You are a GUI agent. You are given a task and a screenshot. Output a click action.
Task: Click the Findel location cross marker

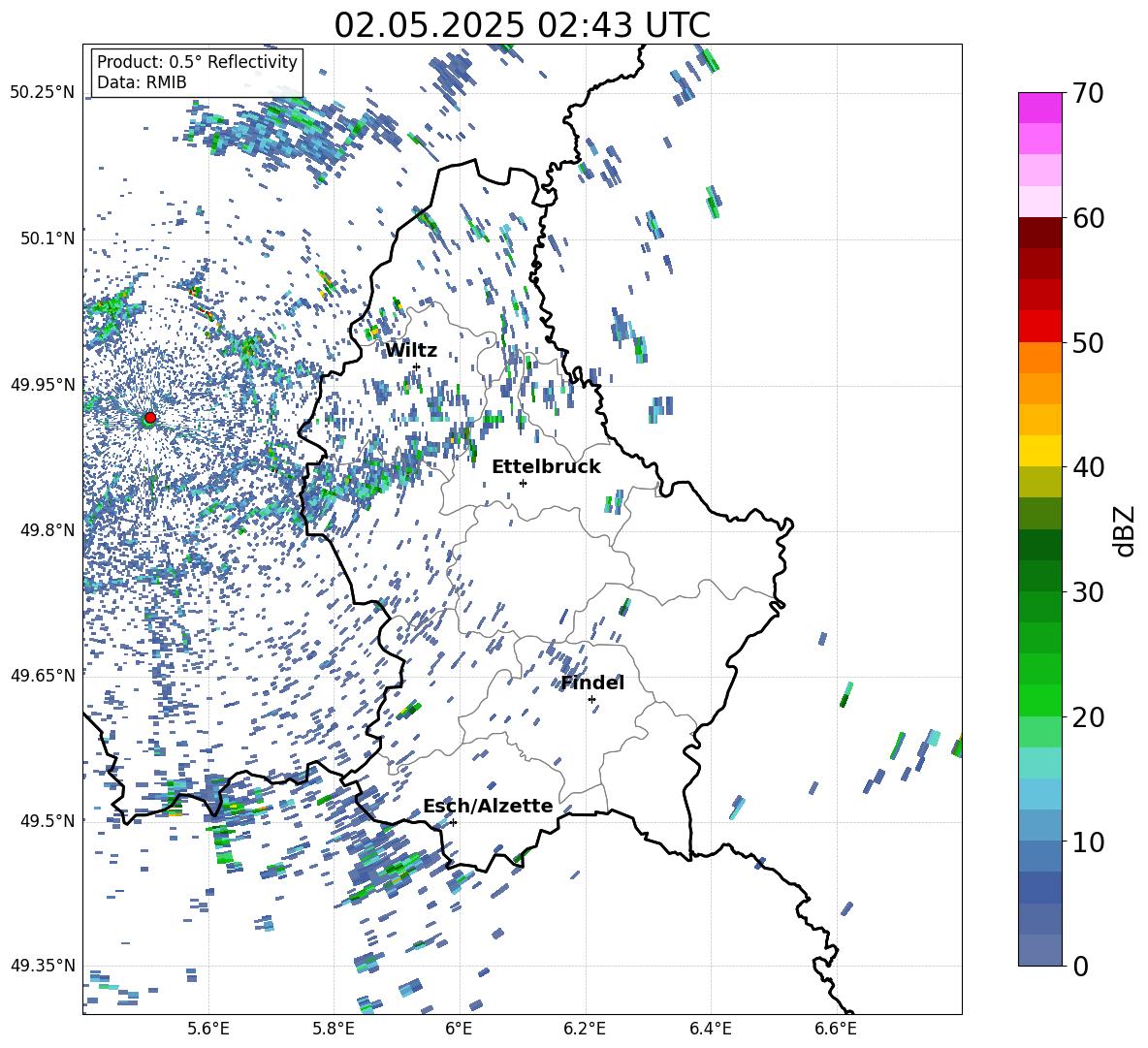pyautogui.click(x=591, y=700)
